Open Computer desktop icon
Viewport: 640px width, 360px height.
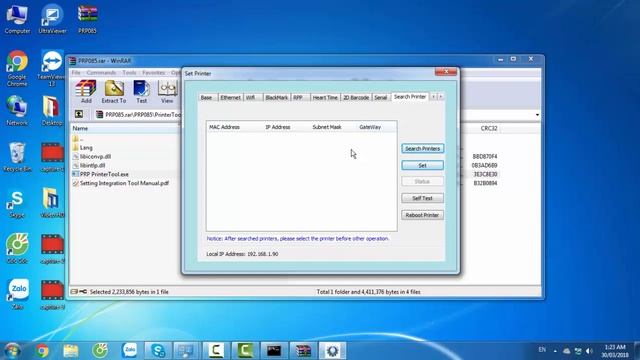(17, 19)
